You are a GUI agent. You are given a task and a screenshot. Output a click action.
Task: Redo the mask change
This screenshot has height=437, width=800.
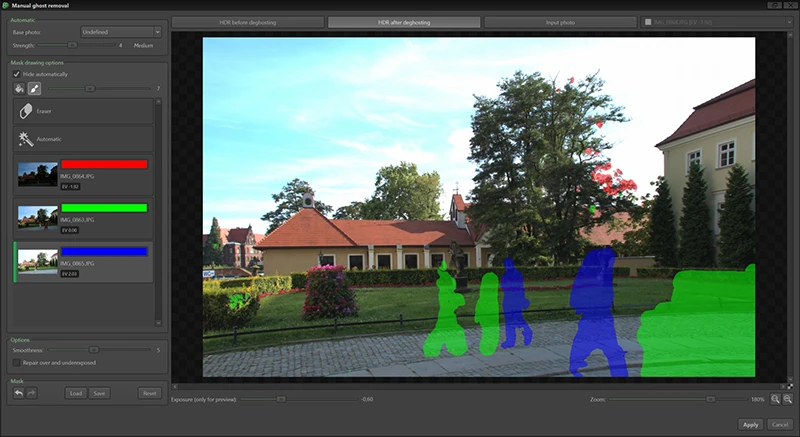pyautogui.click(x=32, y=393)
